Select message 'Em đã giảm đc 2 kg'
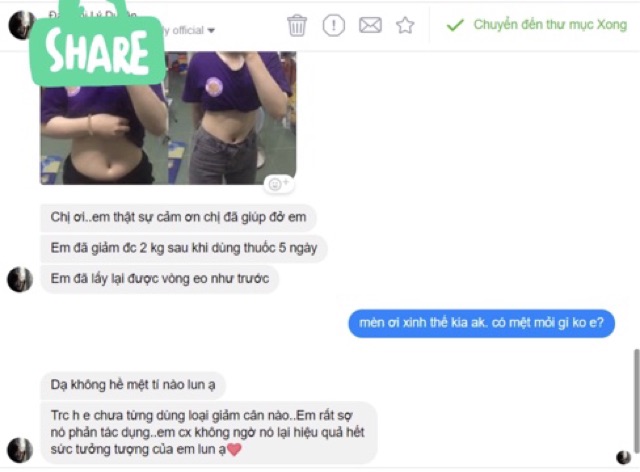This screenshot has width=640, height=472. tap(184, 248)
